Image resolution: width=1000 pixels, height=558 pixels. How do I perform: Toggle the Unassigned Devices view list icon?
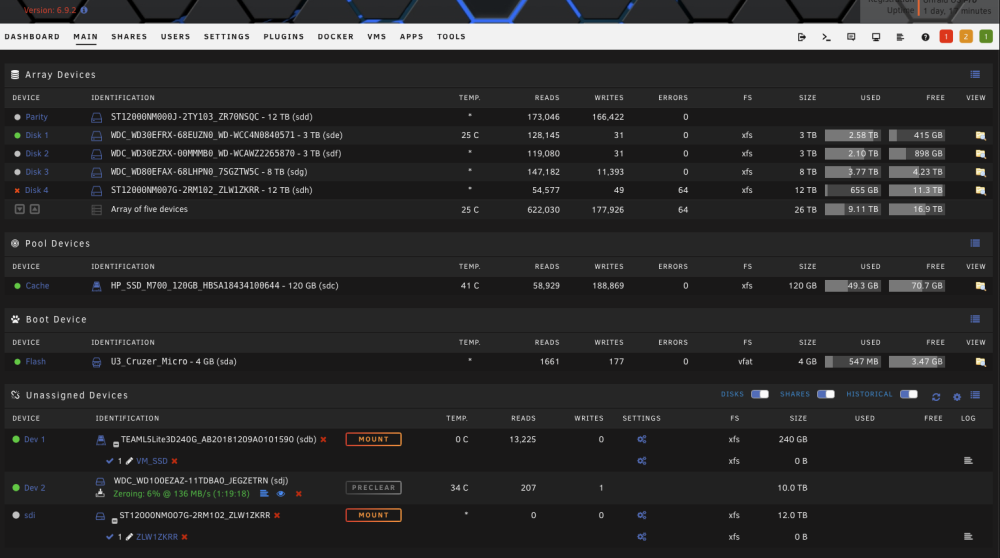click(x=975, y=395)
